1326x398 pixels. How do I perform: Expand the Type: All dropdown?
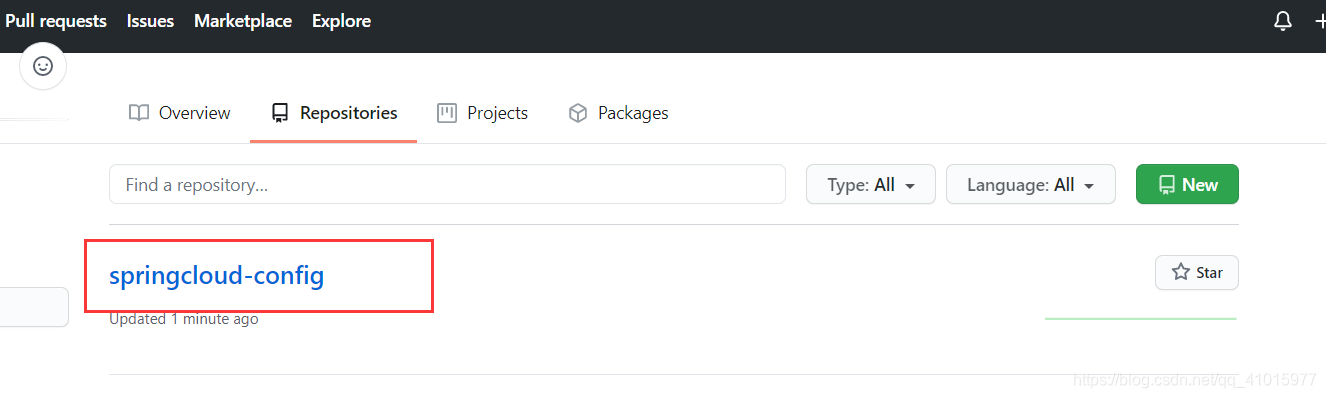click(871, 185)
